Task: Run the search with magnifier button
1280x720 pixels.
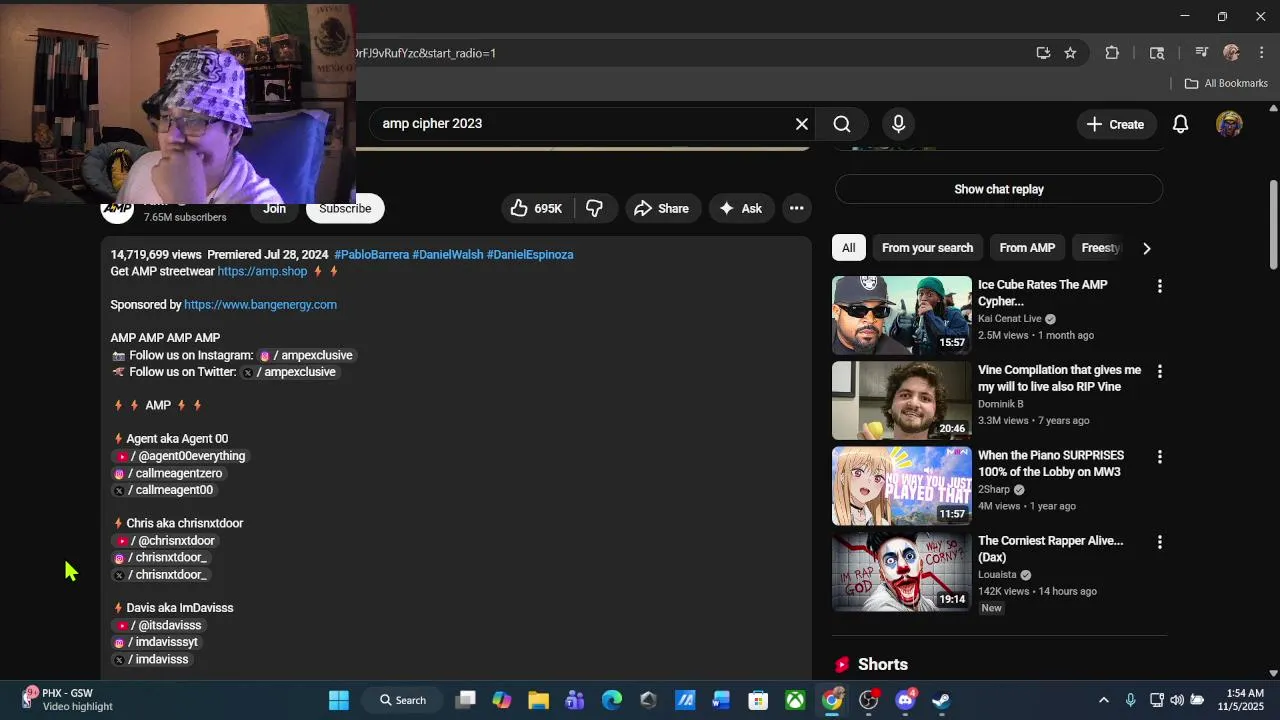Action: (842, 124)
